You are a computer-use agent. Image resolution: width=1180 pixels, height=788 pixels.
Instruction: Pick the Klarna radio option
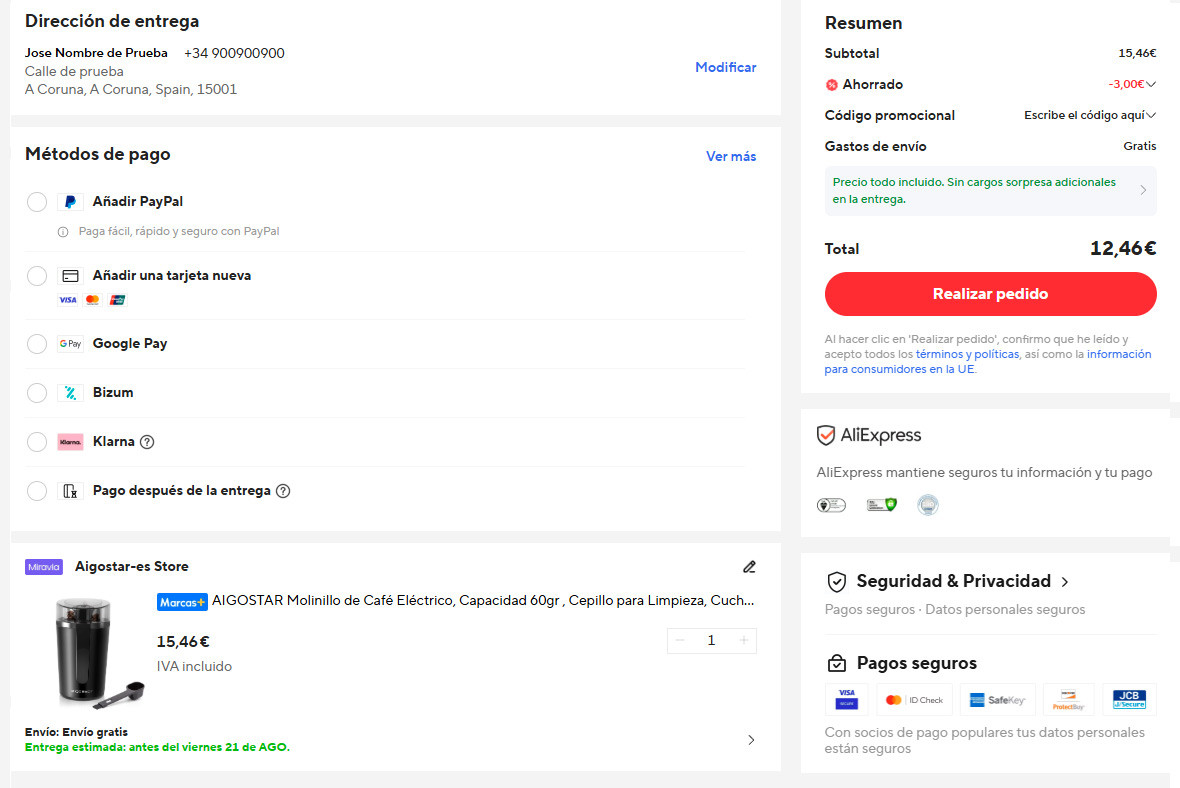[37, 442]
